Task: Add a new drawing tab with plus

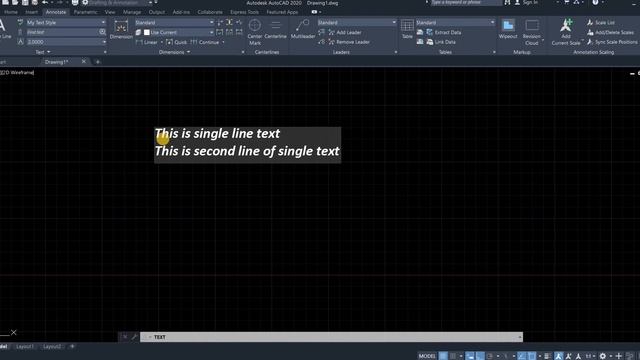Action: pyautogui.click(x=98, y=62)
